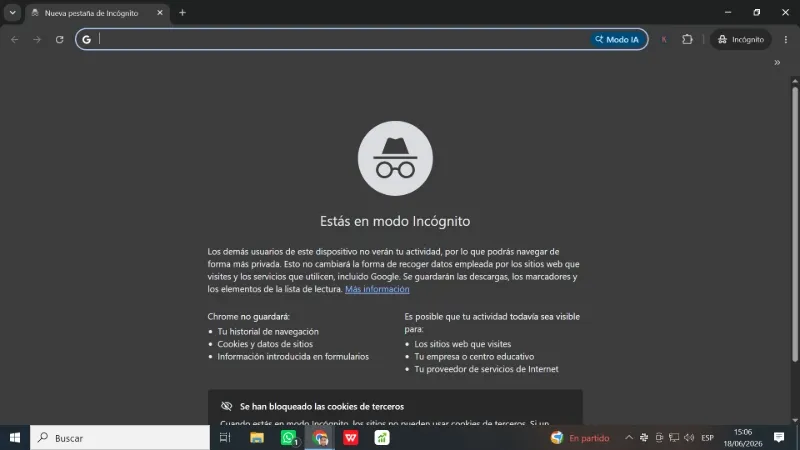Open the network tray icon
Screen dimensions: 800x450
pyautogui.click(x=674, y=438)
